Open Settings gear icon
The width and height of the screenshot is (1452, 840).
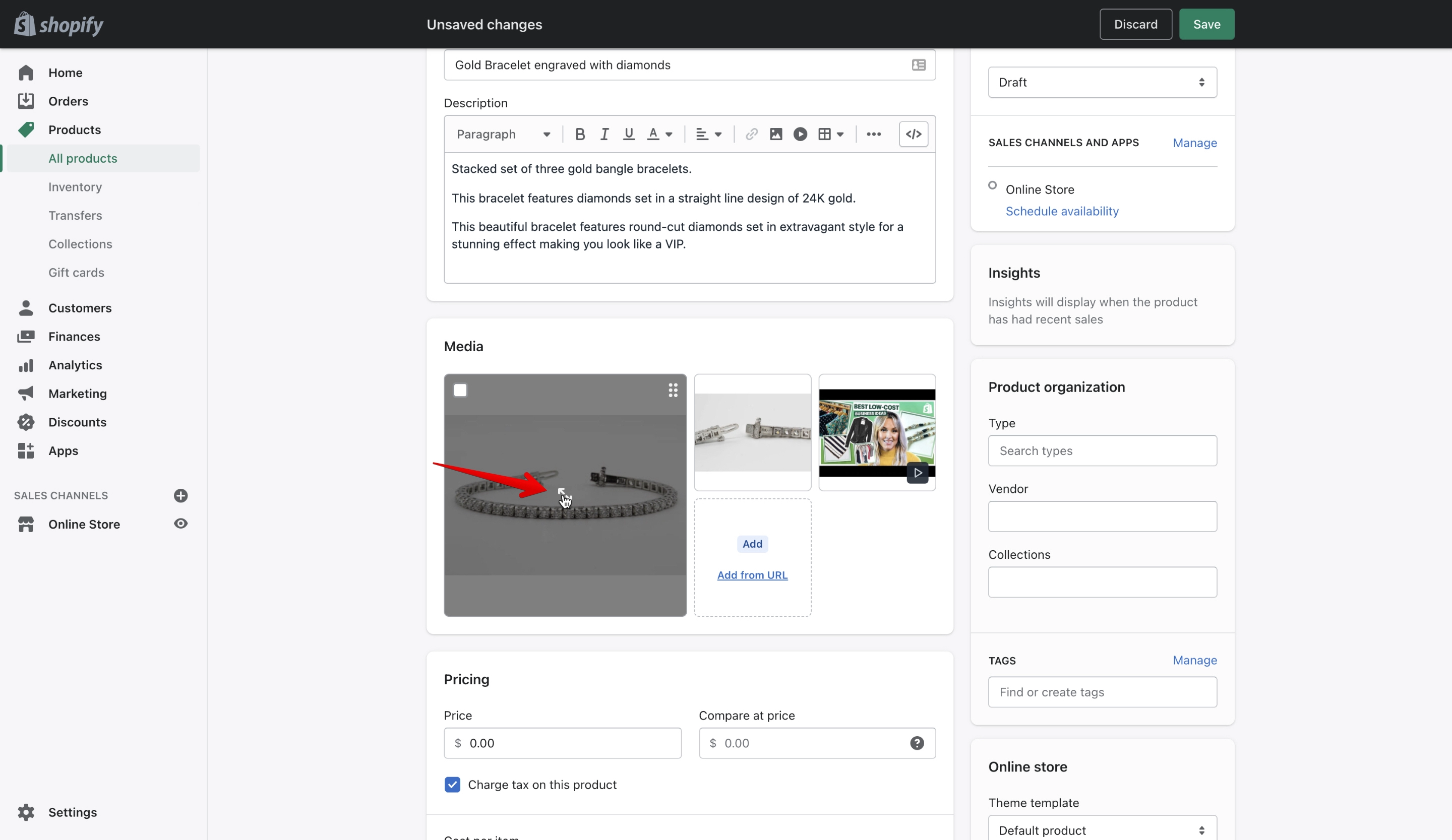(26, 812)
